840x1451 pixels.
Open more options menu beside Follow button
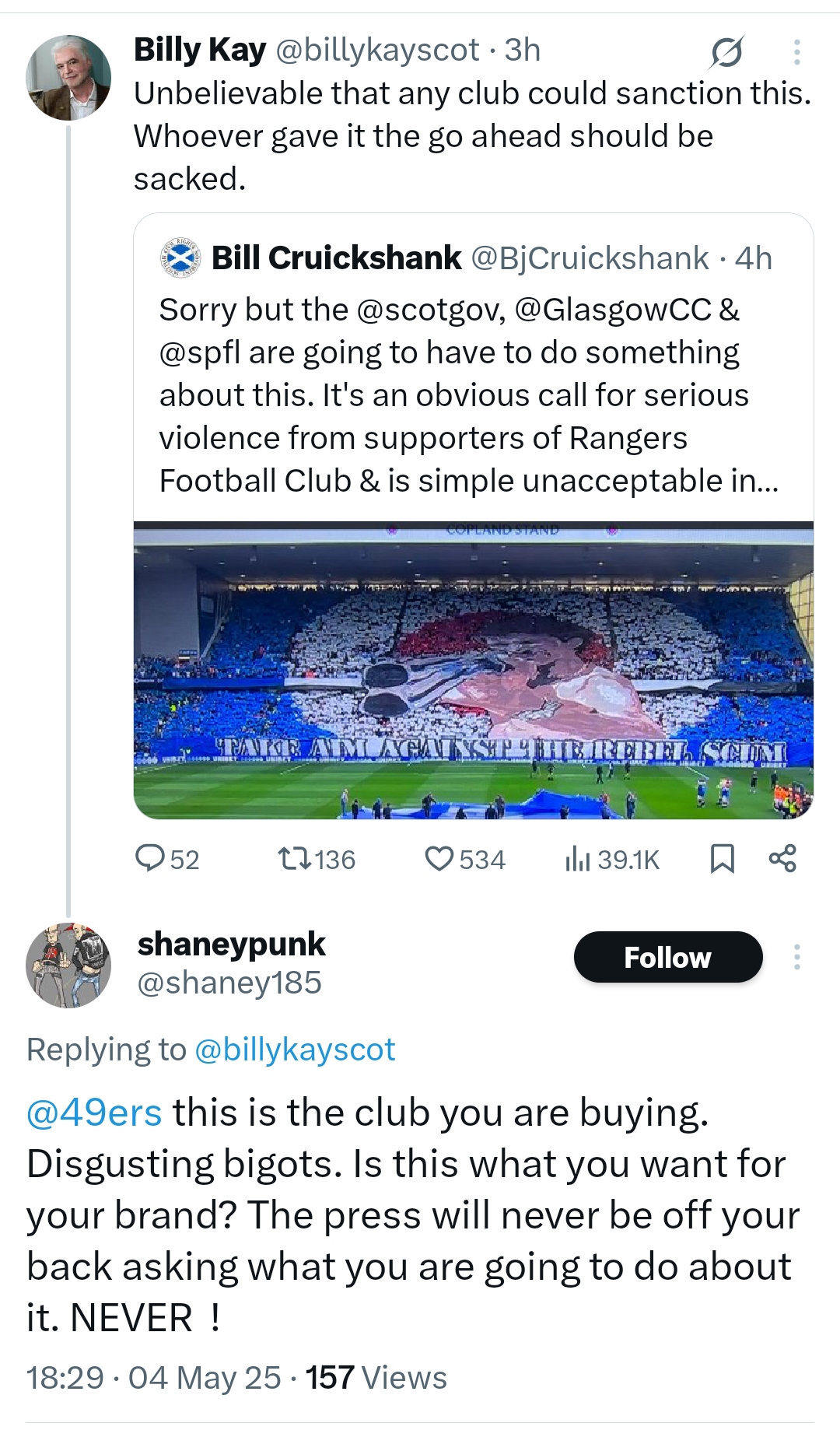pos(796,957)
